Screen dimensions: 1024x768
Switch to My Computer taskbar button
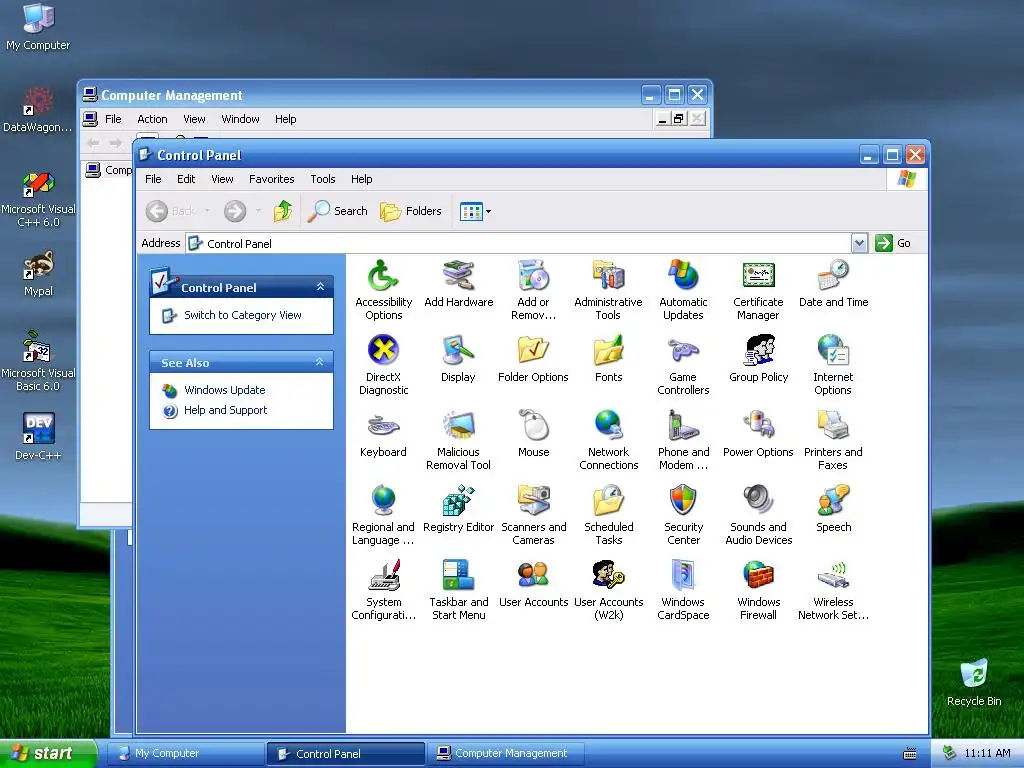(x=186, y=753)
